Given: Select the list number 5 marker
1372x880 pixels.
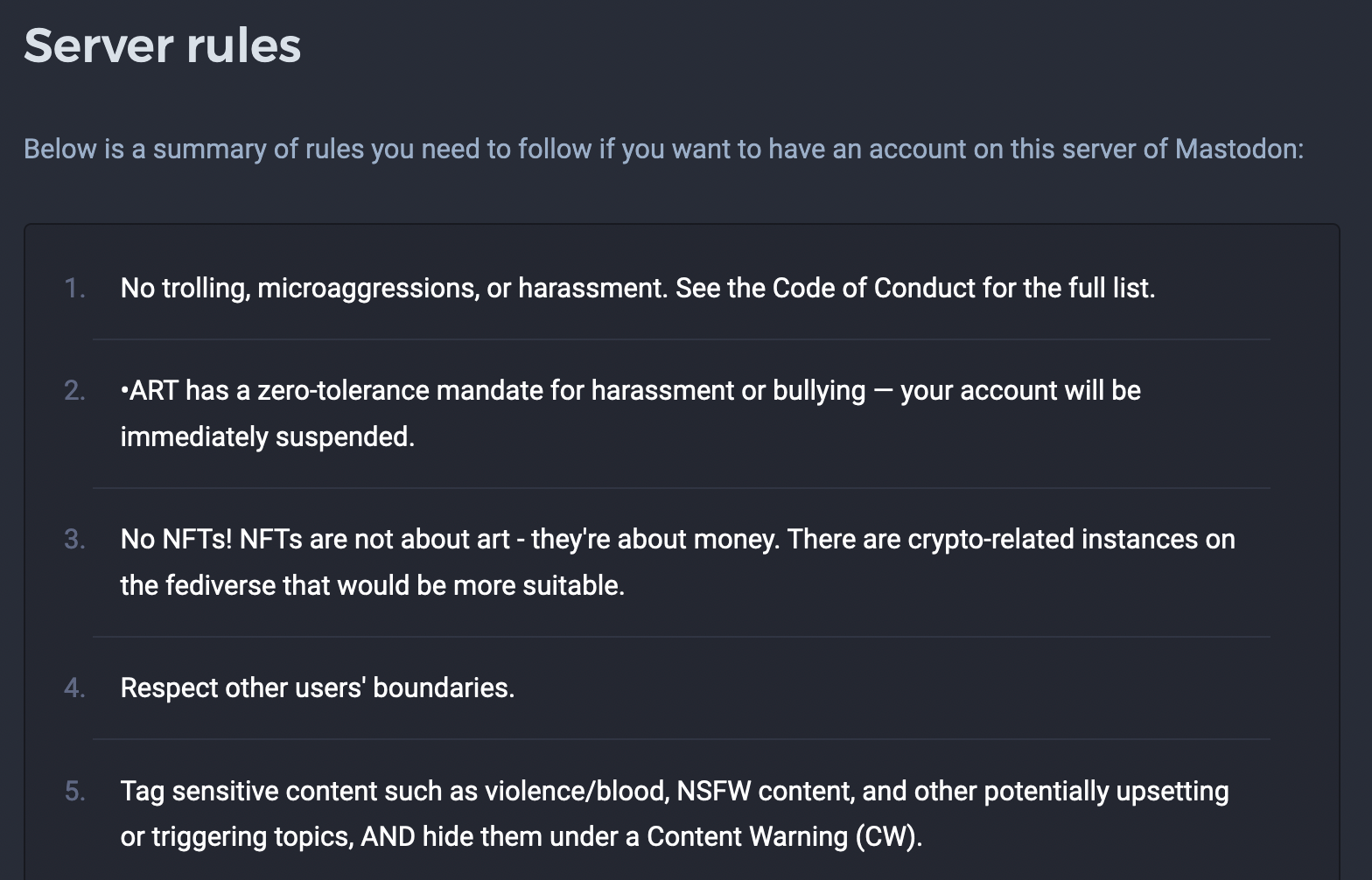Looking at the screenshot, I should click(75, 791).
